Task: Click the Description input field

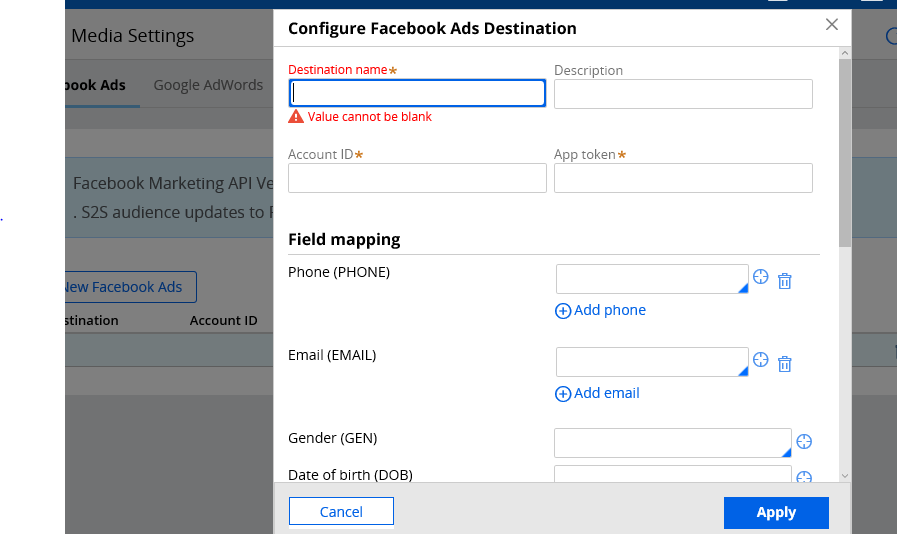Action: 683,94
